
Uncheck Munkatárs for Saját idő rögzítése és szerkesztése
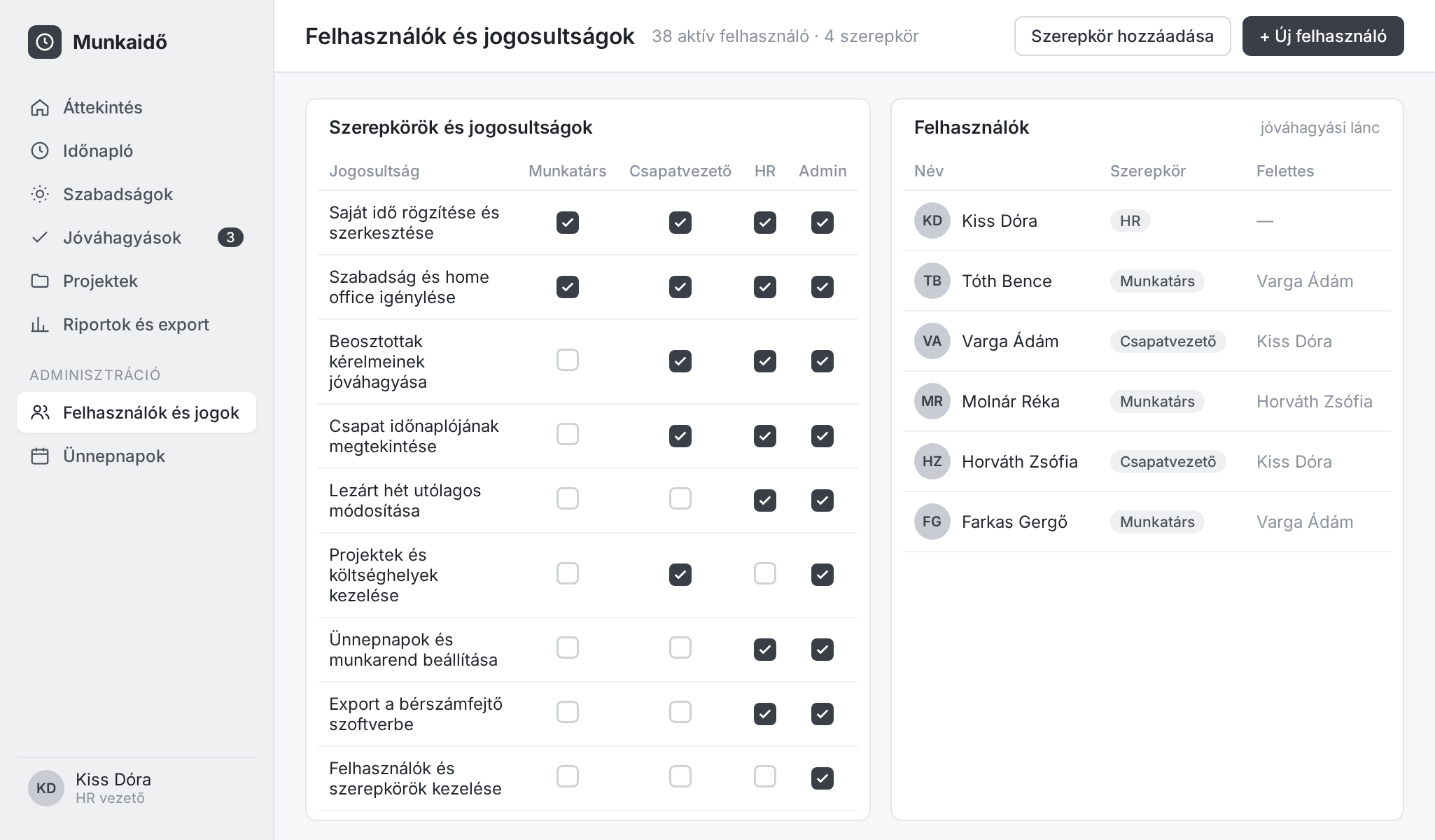pos(568,223)
